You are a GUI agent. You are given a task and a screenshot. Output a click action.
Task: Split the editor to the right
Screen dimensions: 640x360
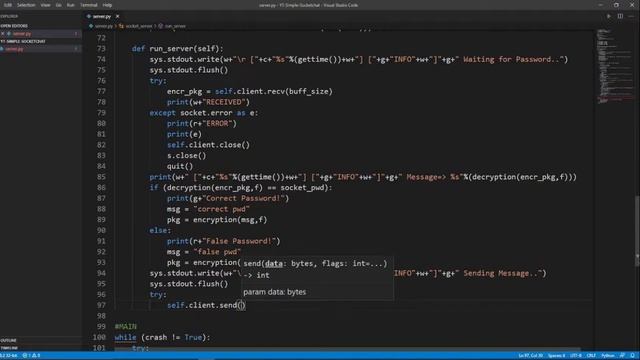click(620, 16)
